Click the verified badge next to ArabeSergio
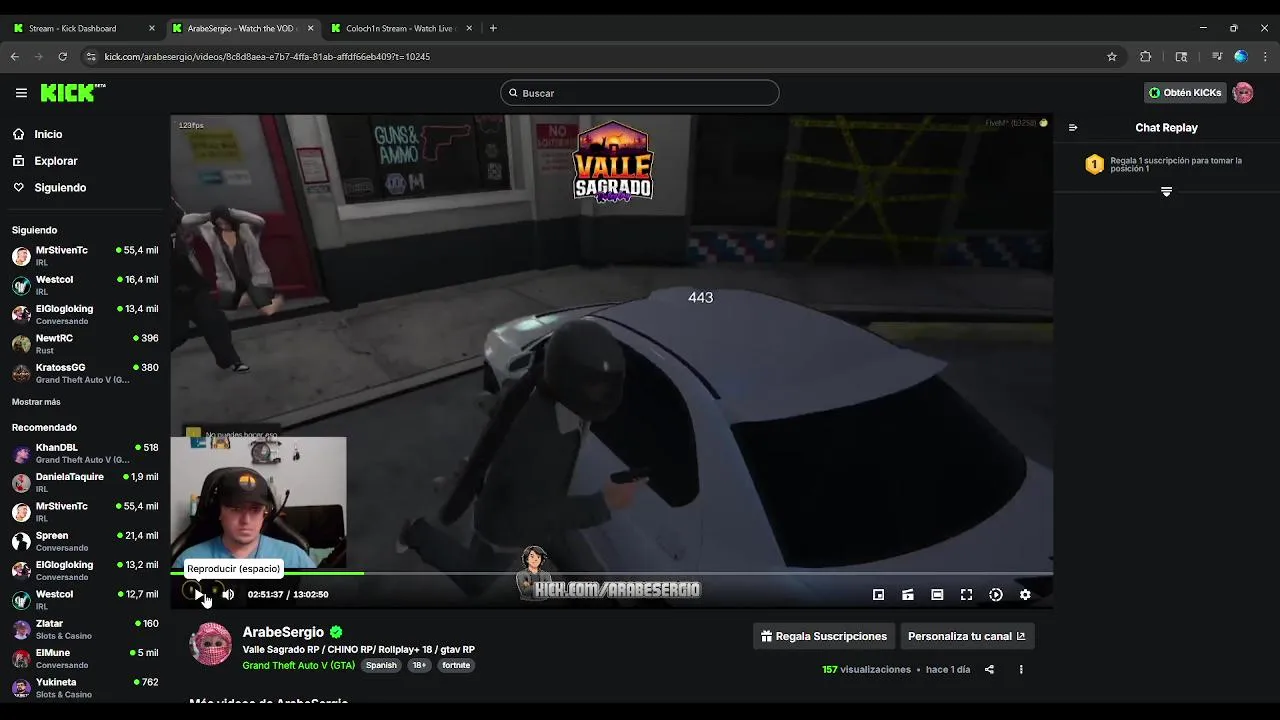 [336, 632]
